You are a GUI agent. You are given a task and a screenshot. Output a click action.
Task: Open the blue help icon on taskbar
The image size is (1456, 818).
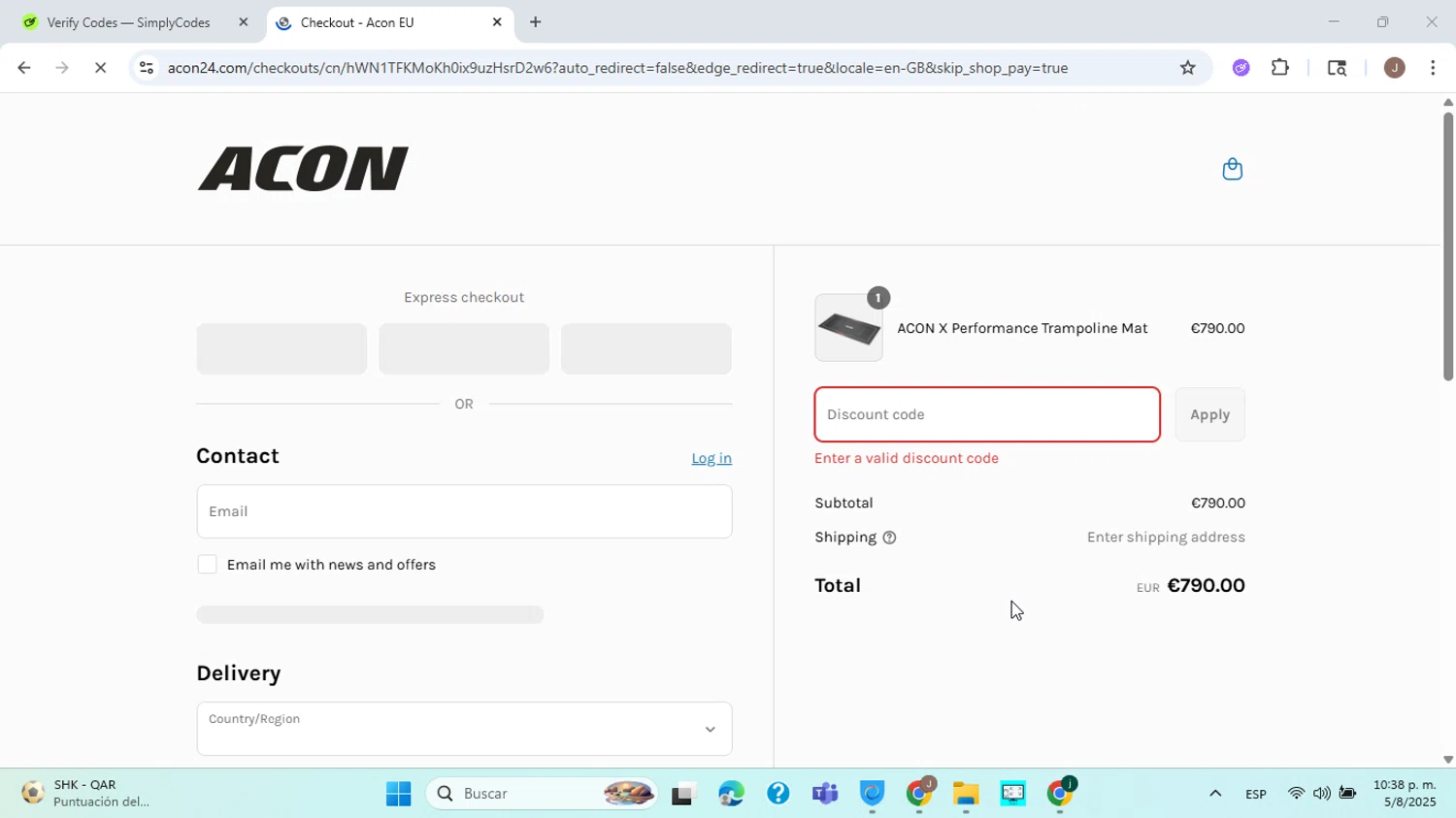(778, 794)
